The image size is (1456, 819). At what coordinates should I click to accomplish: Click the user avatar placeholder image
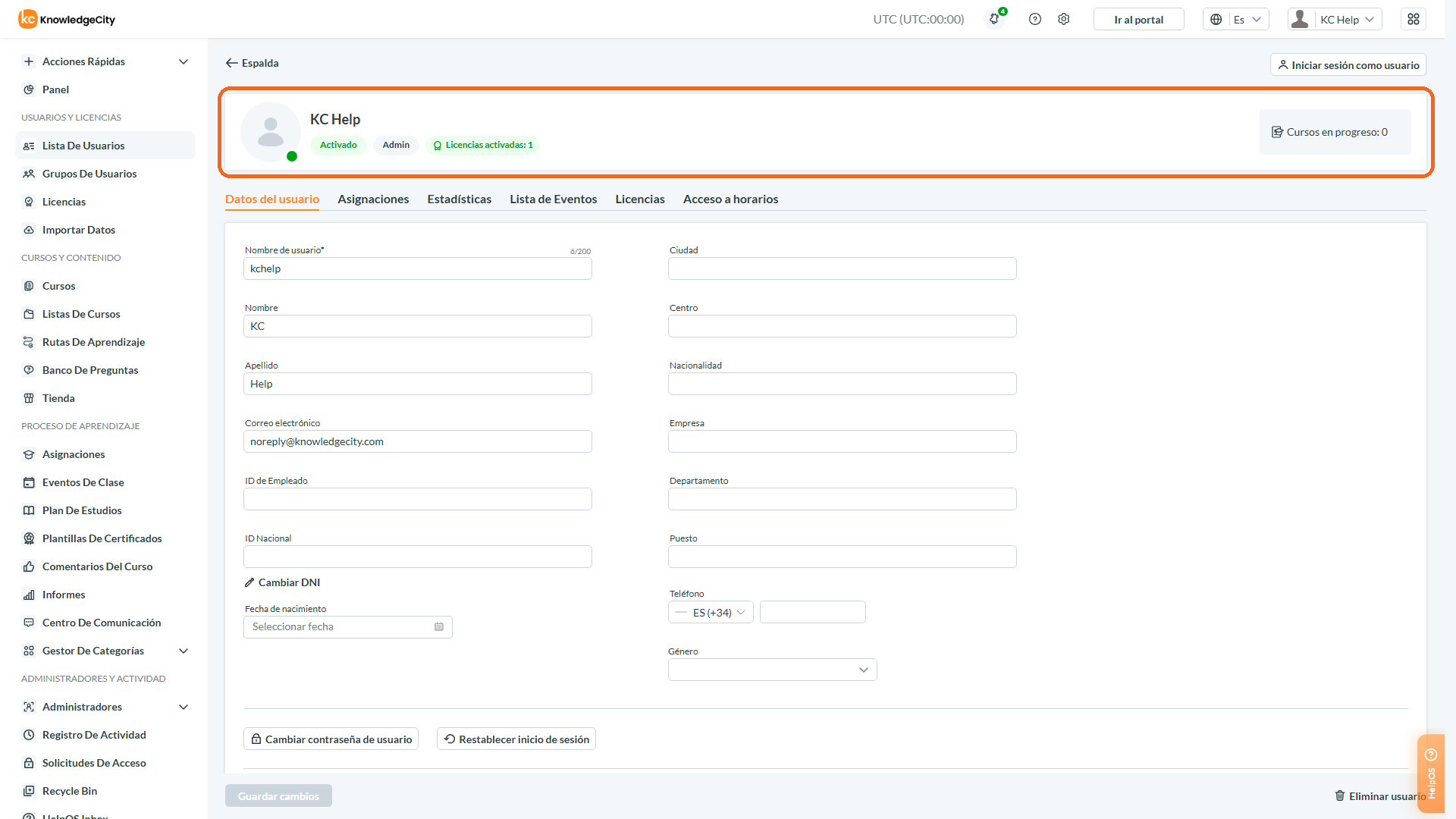click(271, 132)
